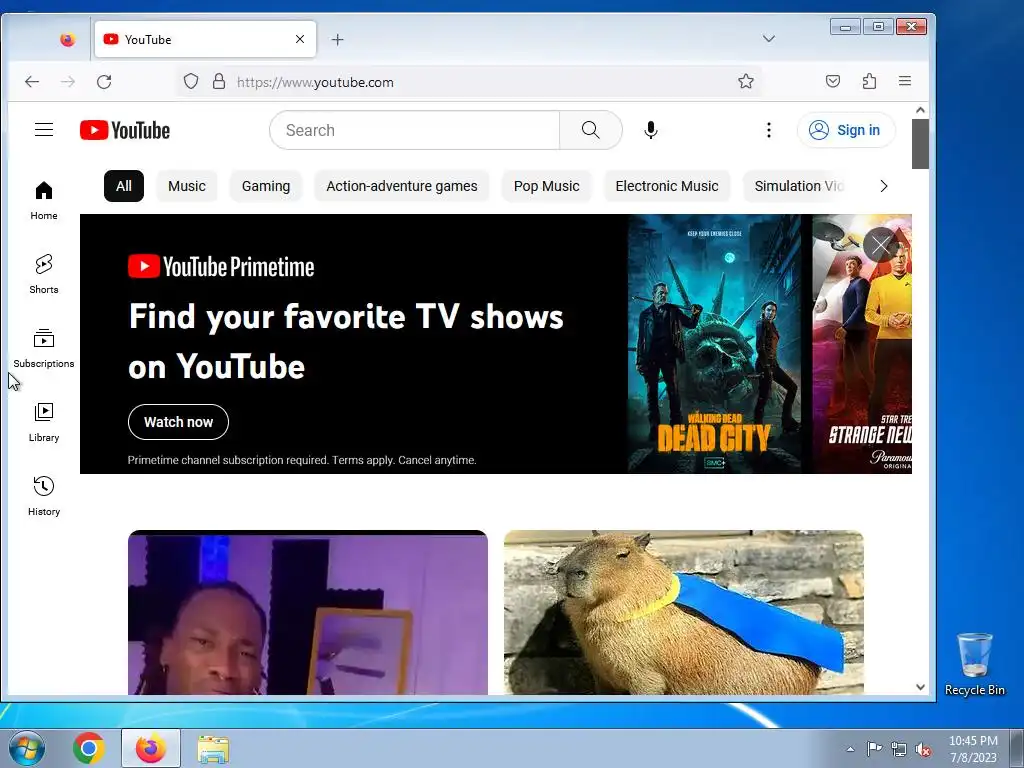The height and width of the screenshot is (768, 1024).
Task: Select the Pop Music chip
Action: point(547,186)
